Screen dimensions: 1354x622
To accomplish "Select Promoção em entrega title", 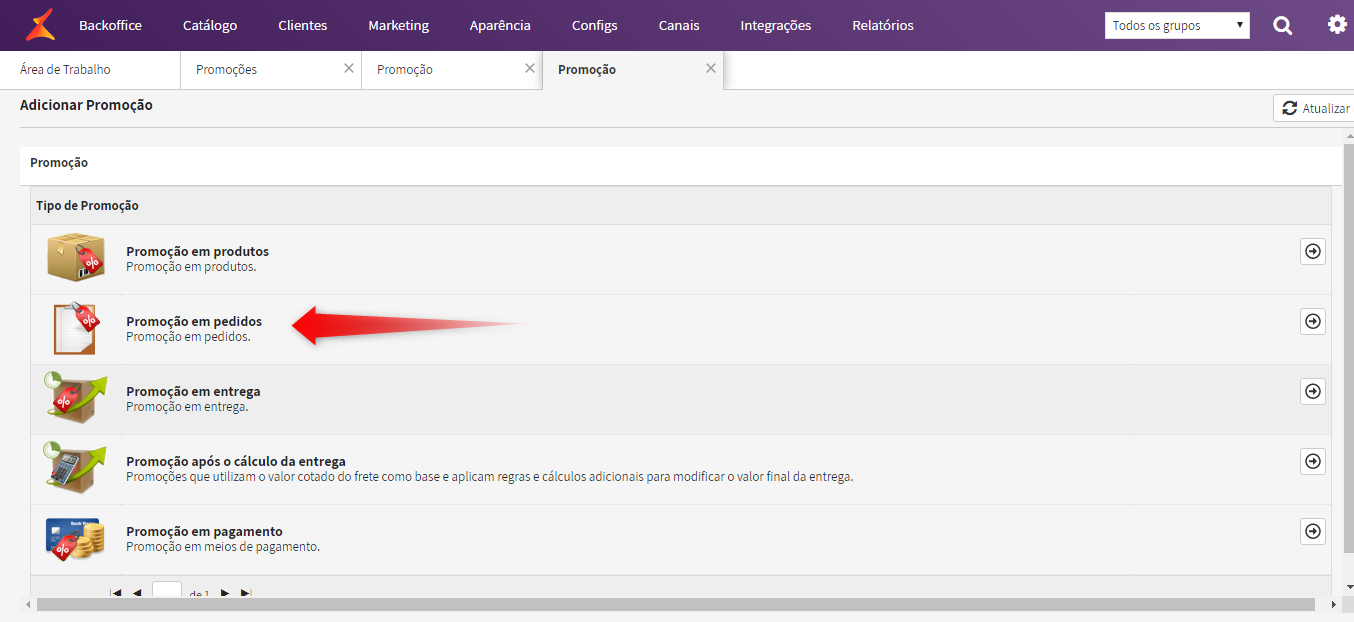I will 193,391.
